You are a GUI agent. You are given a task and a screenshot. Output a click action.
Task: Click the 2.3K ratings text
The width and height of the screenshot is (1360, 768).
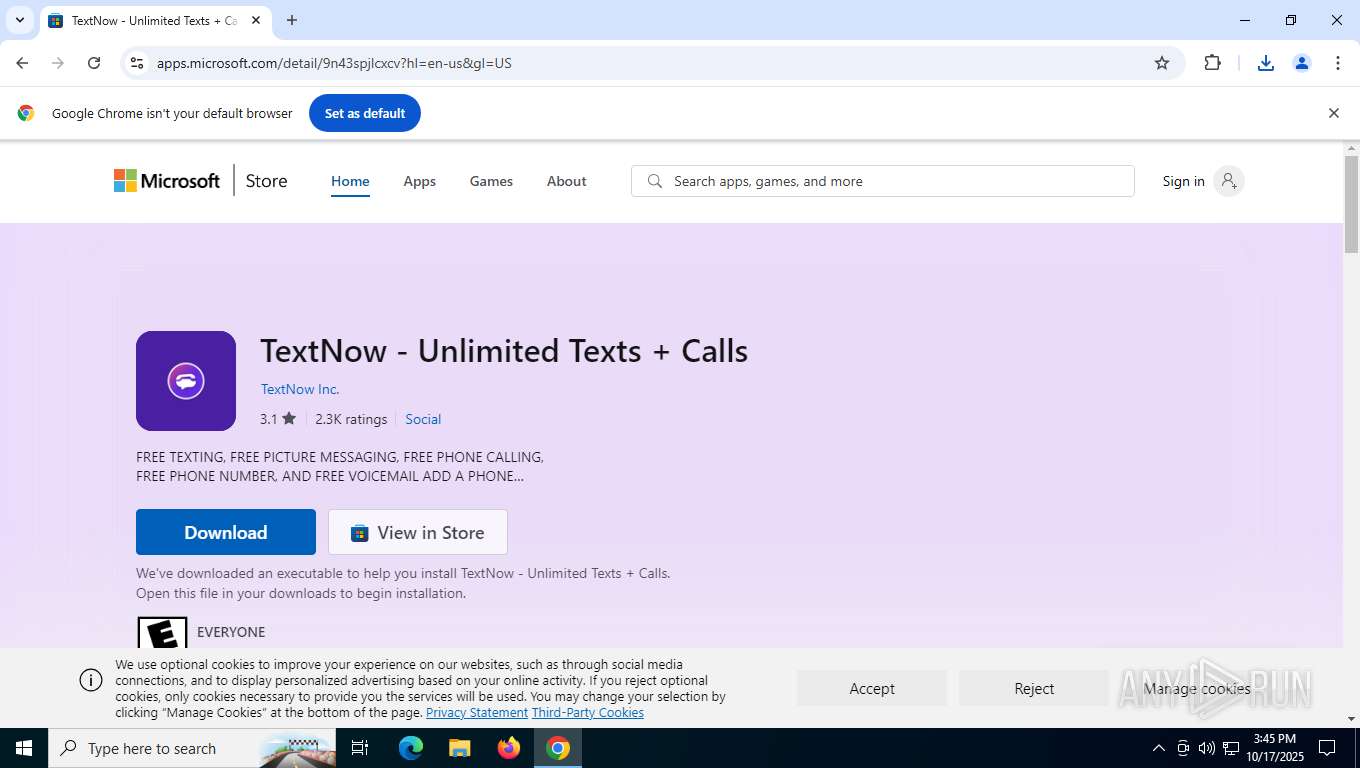point(351,419)
